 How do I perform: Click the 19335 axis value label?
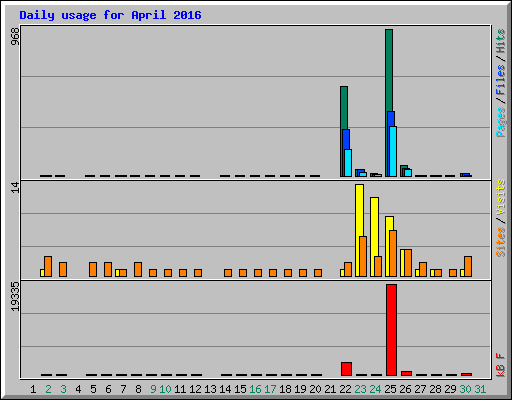click(15, 297)
